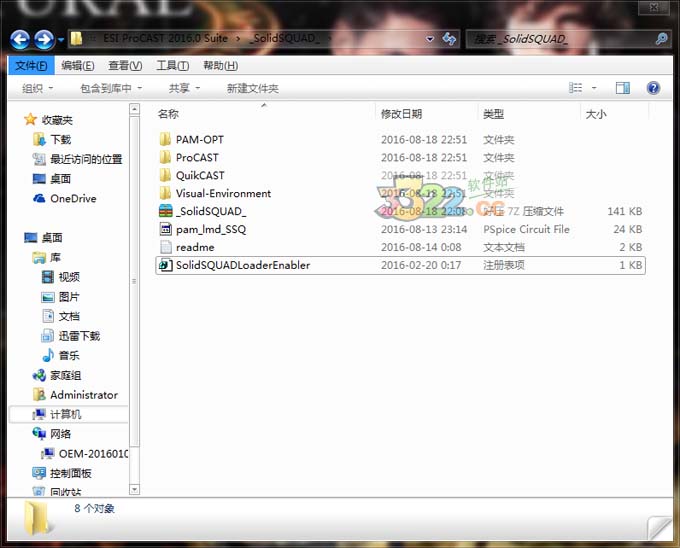Click the change view icon

pos(575,88)
